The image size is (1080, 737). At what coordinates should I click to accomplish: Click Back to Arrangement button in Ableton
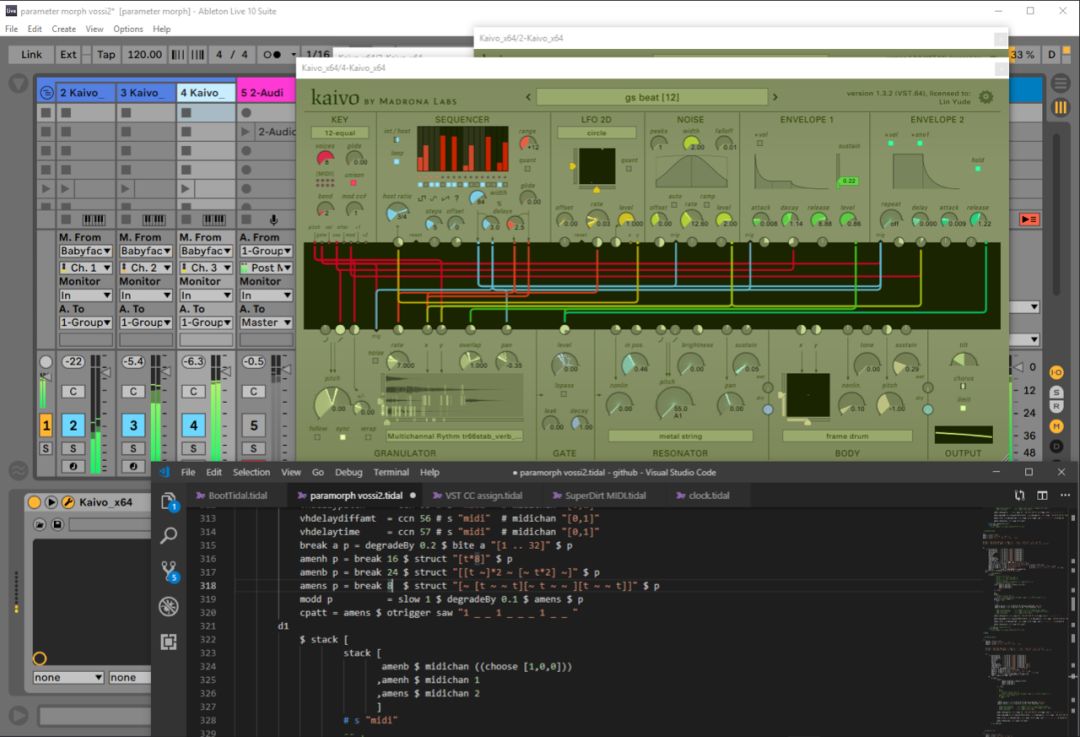pos(1029,219)
